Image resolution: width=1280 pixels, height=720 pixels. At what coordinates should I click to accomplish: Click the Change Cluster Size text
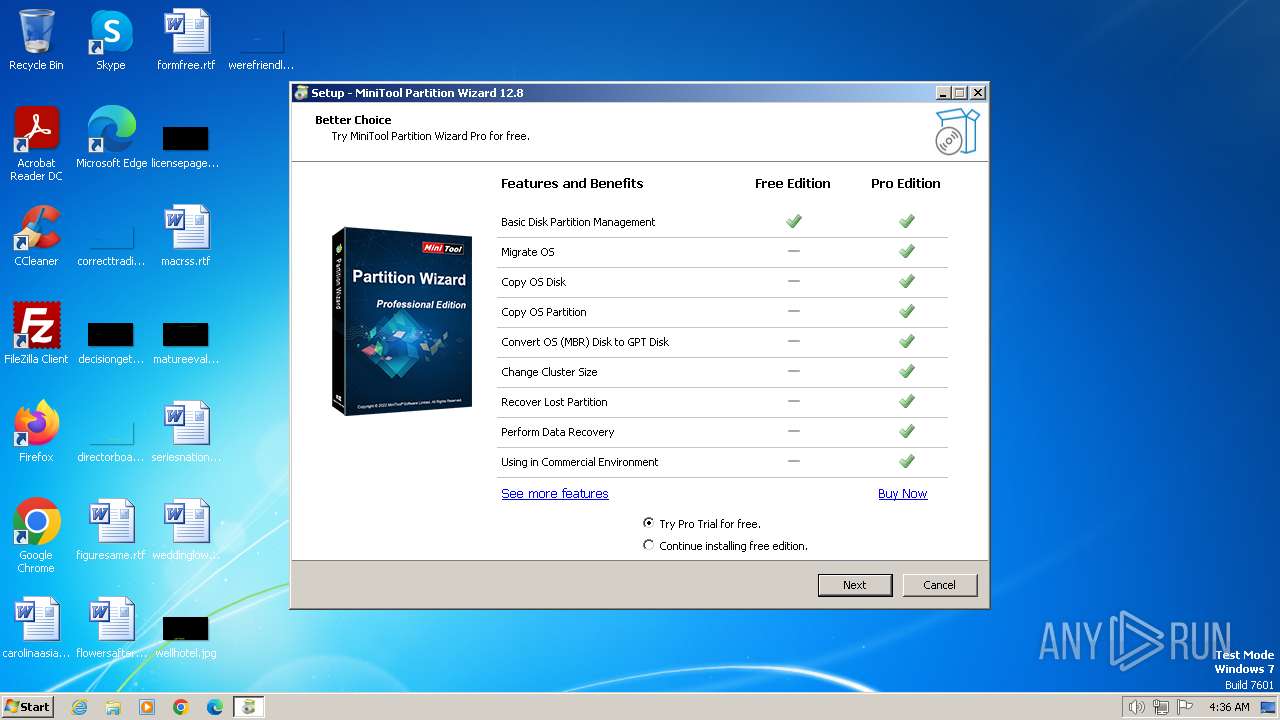pyautogui.click(x=549, y=372)
